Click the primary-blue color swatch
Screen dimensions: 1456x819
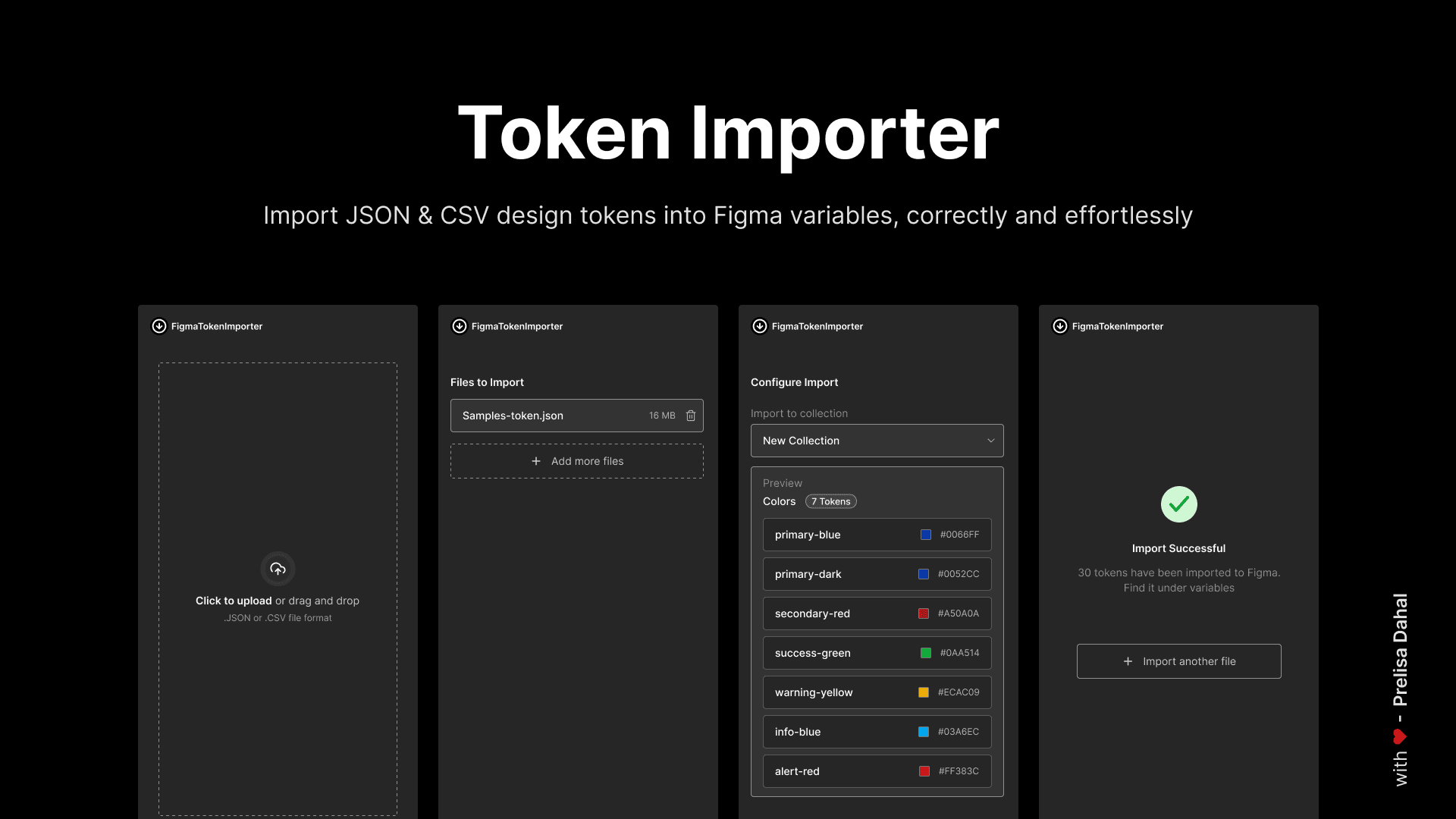click(926, 535)
